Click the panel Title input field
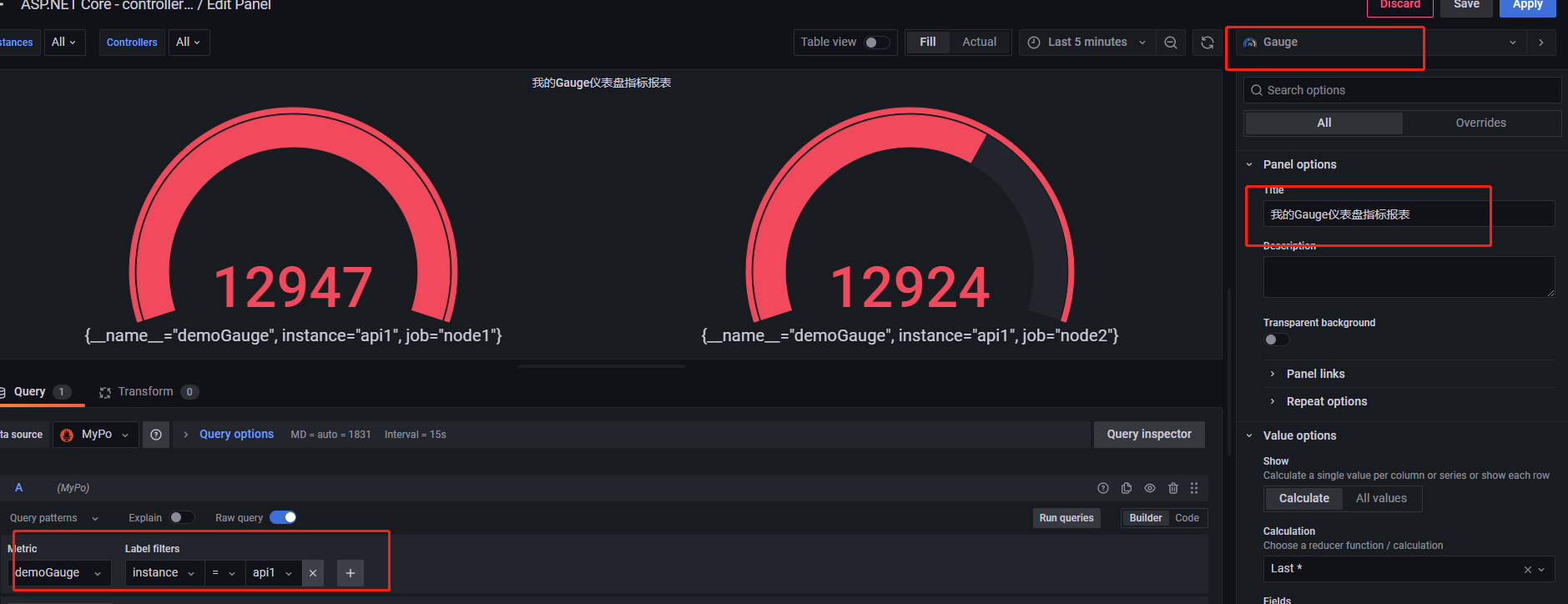Viewport: 1568px width, 604px height. (x=1409, y=214)
